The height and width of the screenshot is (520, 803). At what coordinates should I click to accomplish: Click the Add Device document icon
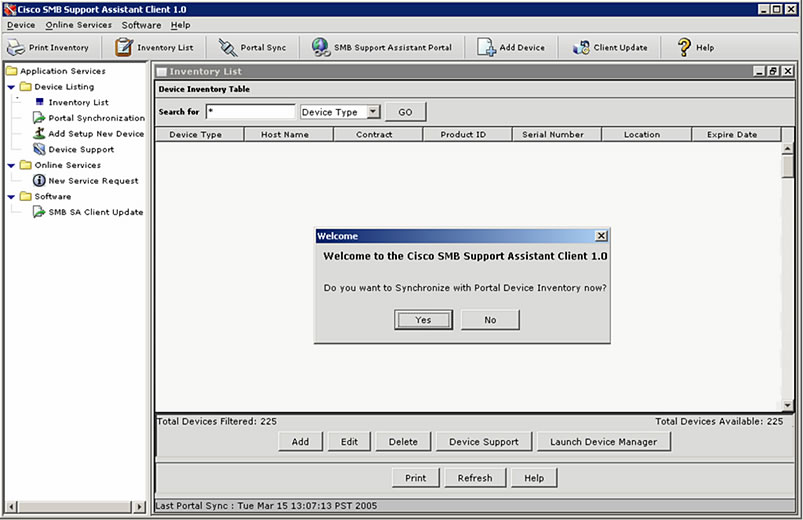(486, 47)
